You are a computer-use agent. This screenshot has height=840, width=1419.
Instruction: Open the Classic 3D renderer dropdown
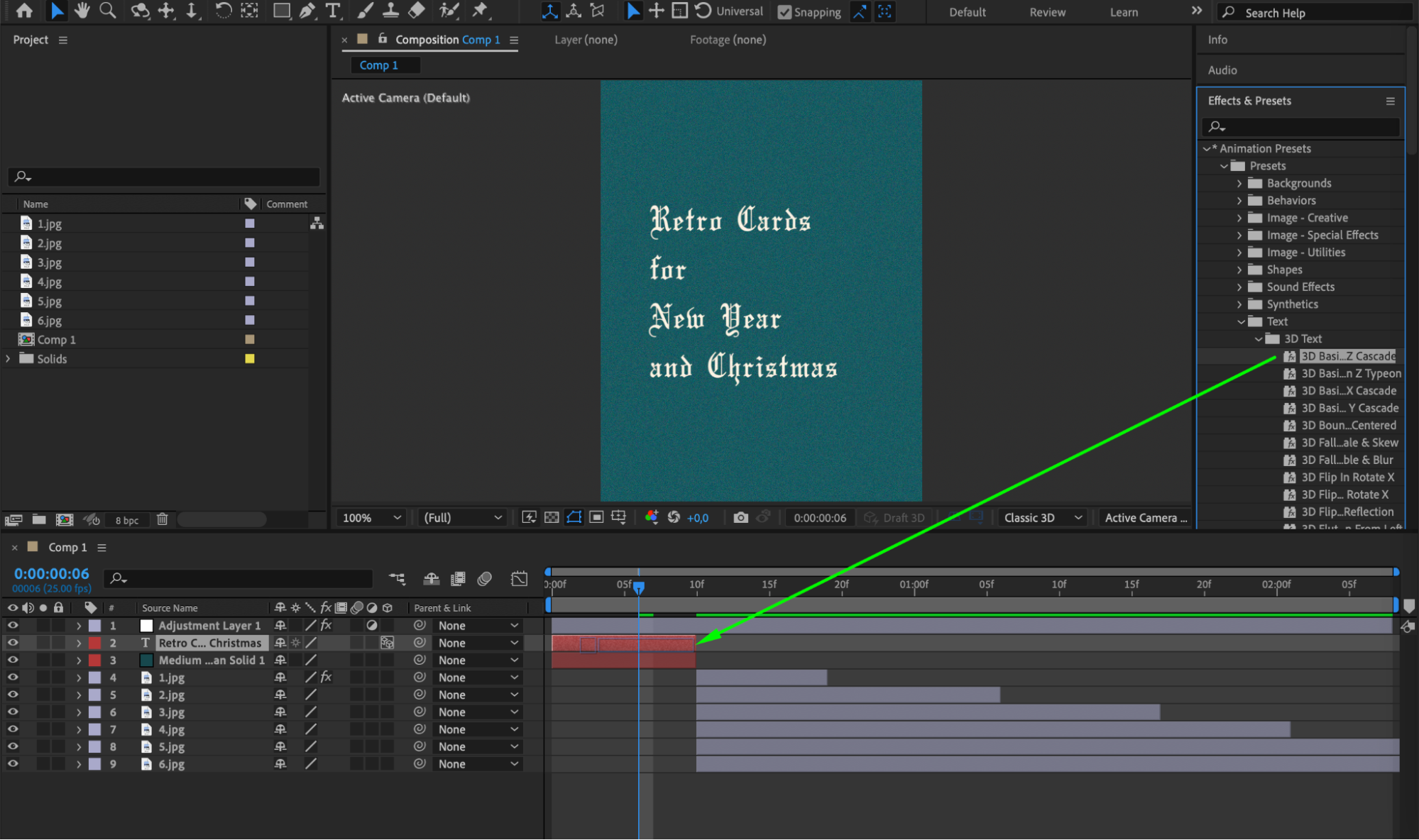[1042, 517]
